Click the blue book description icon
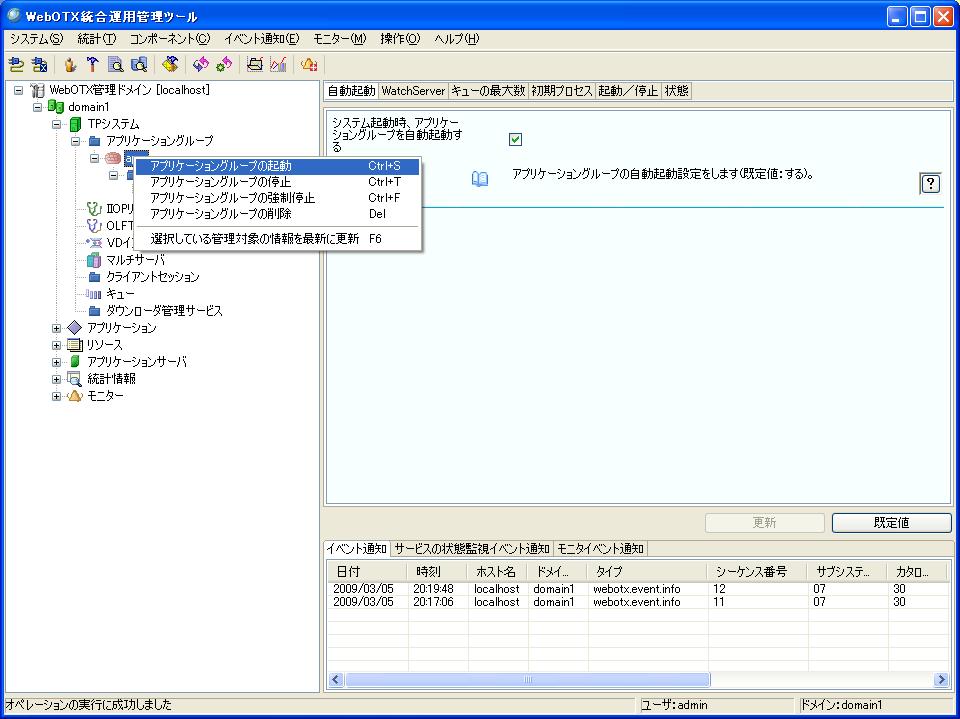Viewport: 960px width, 719px height. 480,179
